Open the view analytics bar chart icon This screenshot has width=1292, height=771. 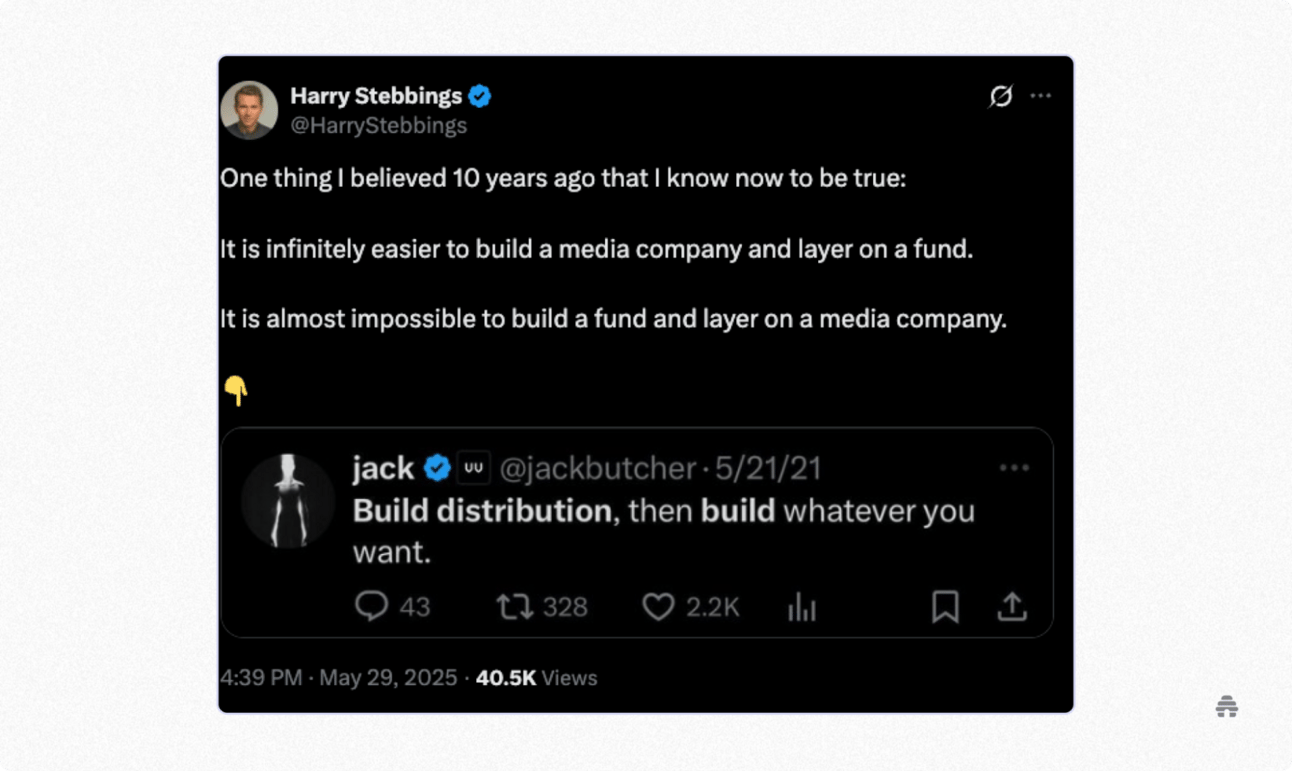pyautogui.click(x=802, y=607)
